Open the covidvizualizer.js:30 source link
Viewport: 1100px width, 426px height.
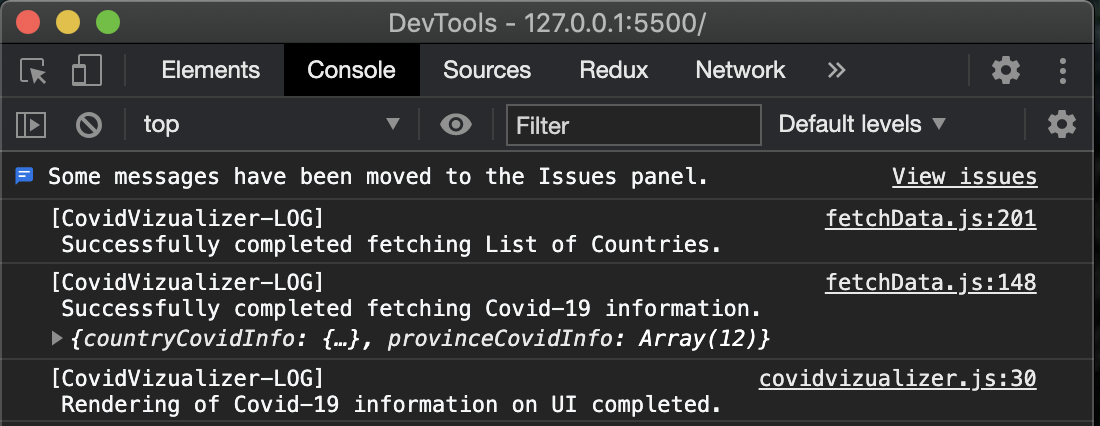897,379
